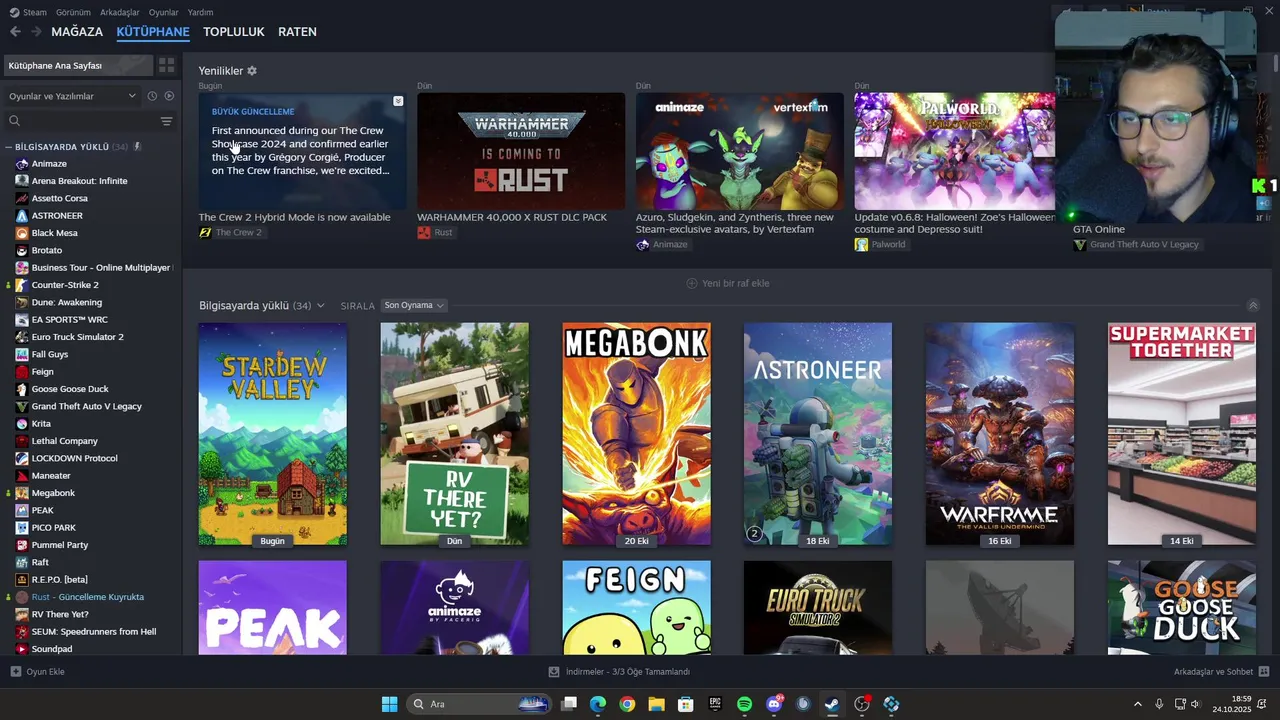Open the Arkadaşlar menu

coord(120,12)
